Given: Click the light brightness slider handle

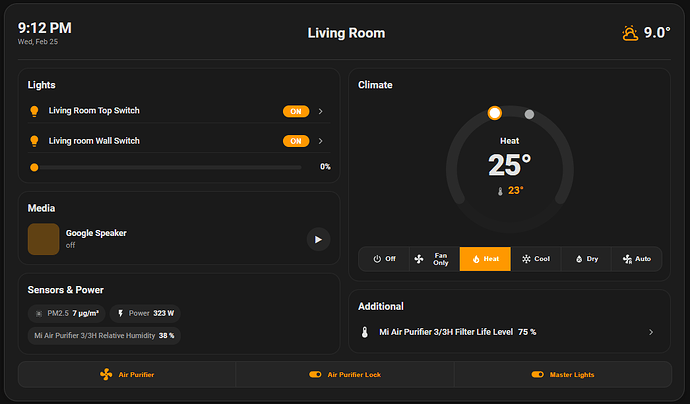Looking at the screenshot, I should (x=34, y=167).
